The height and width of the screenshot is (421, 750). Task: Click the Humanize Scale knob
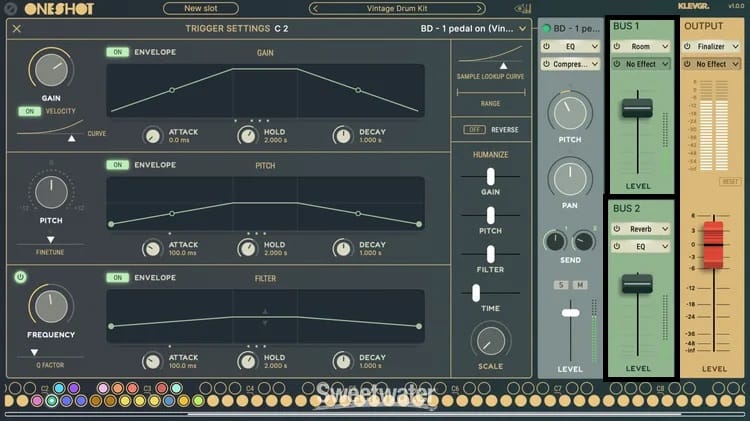pos(491,341)
